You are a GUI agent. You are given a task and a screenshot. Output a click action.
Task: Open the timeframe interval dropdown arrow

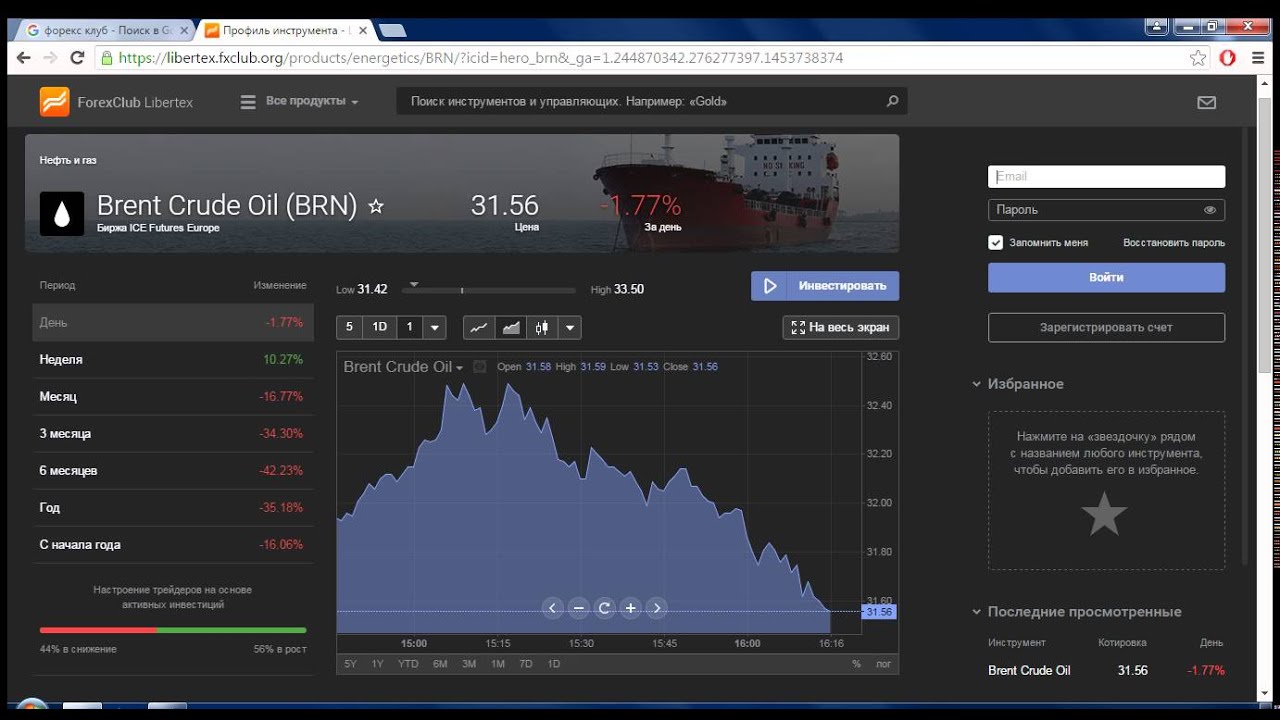point(434,327)
